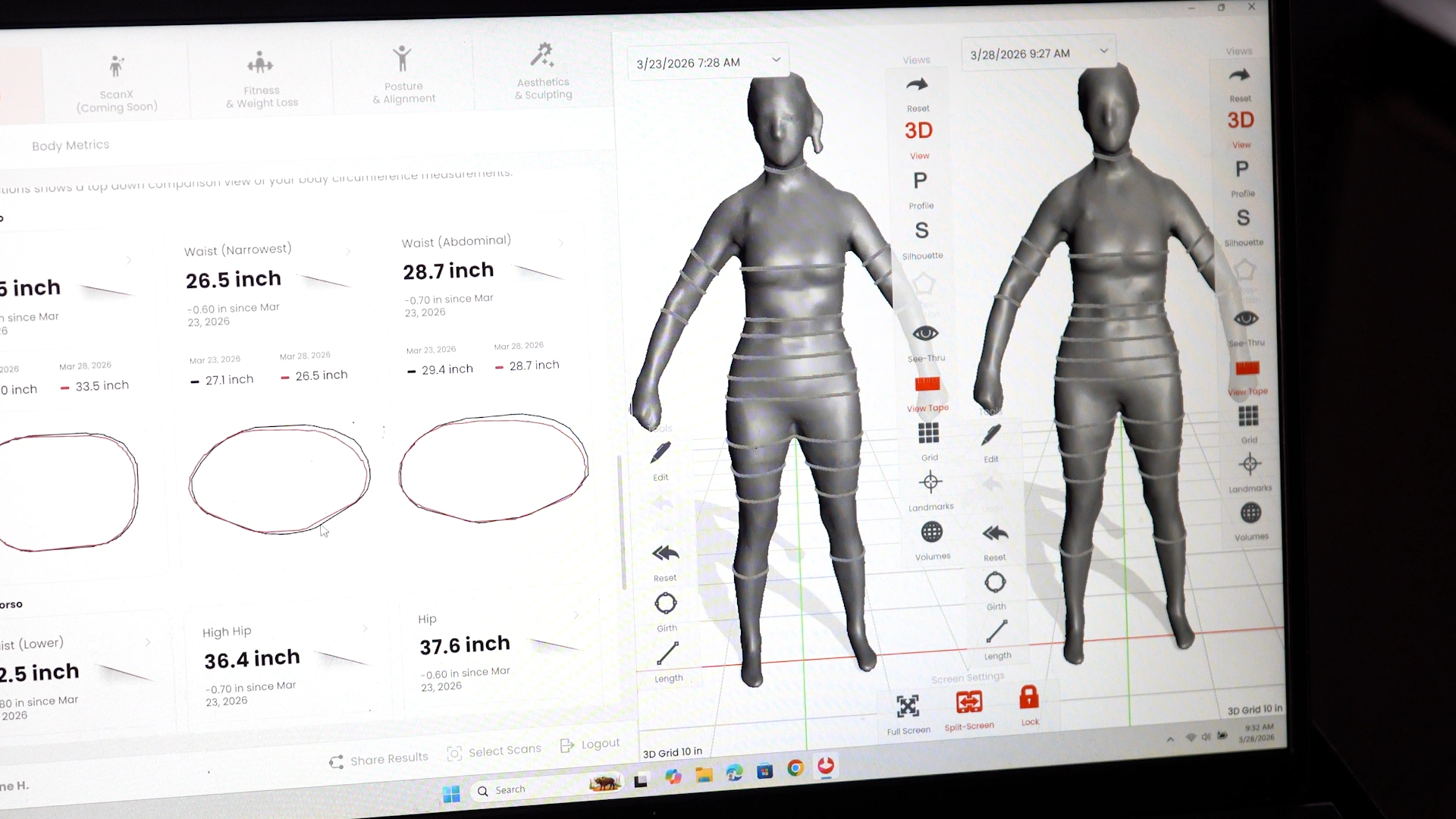Open Aesthetics & Sculpting tab
1456x819 pixels.
click(x=543, y=71)
